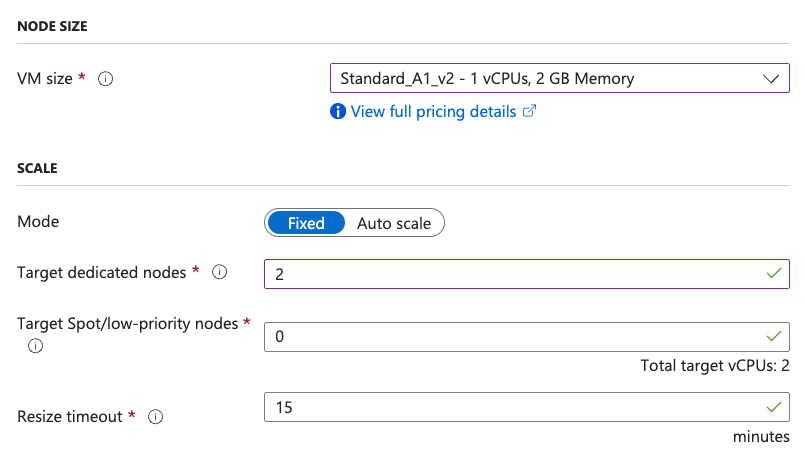805x467 pixels.
Task: Click into the Resize timeout field
Action: (x=510, y=407)
